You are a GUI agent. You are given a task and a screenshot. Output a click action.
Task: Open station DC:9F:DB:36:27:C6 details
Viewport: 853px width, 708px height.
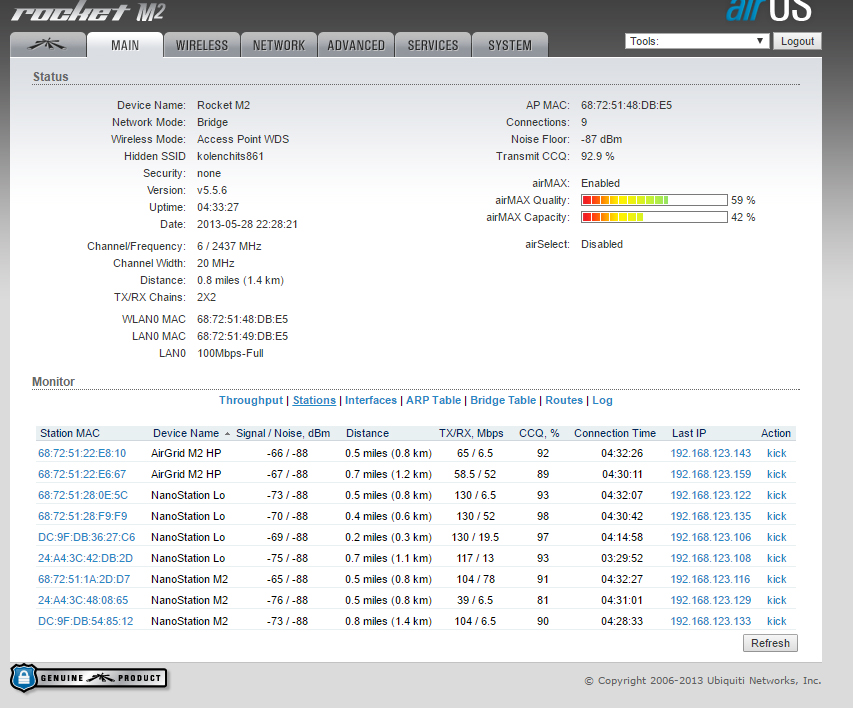[x=86, y=538]
